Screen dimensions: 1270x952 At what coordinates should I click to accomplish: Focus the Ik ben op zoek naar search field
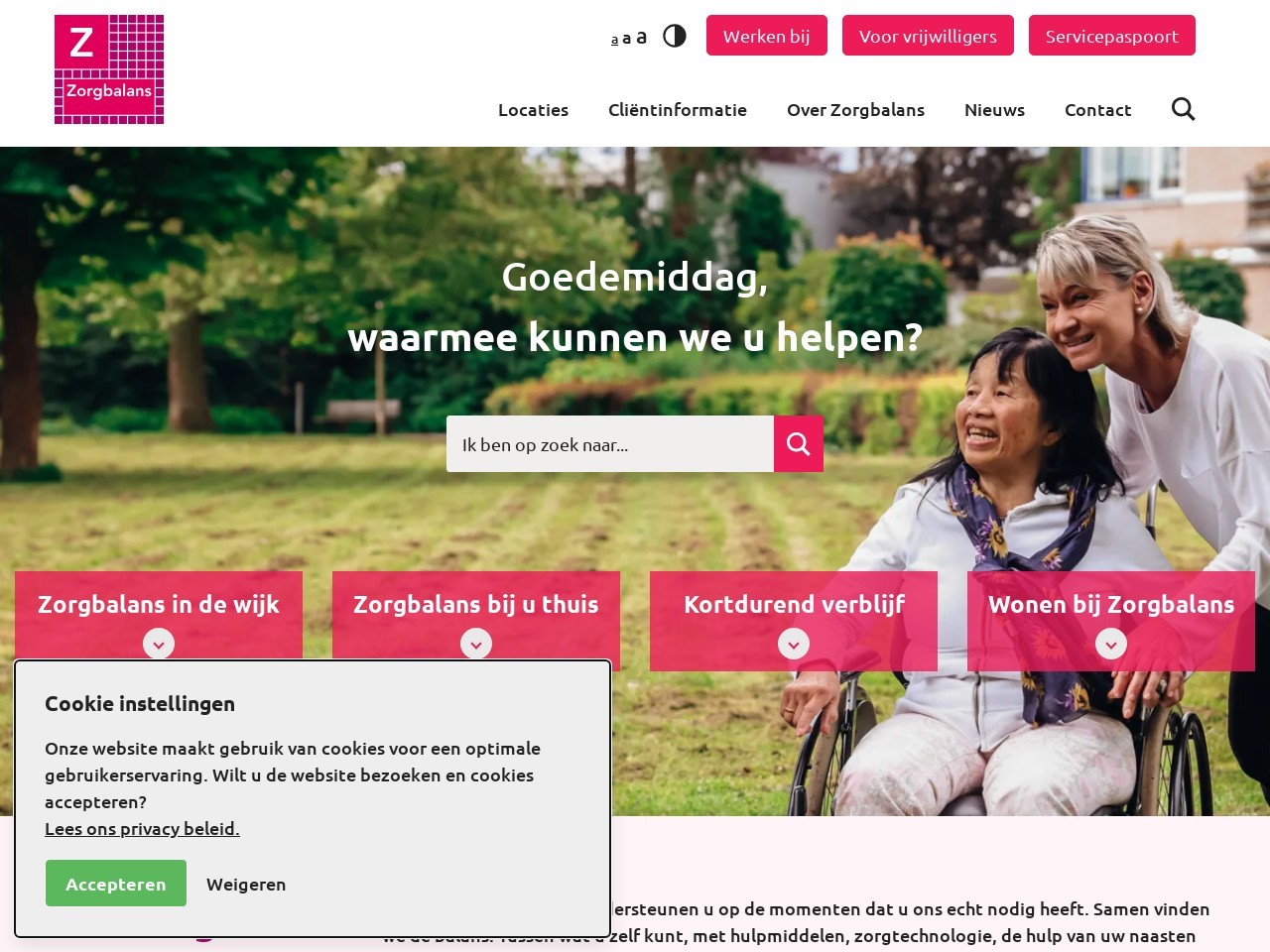pos(610,443)
